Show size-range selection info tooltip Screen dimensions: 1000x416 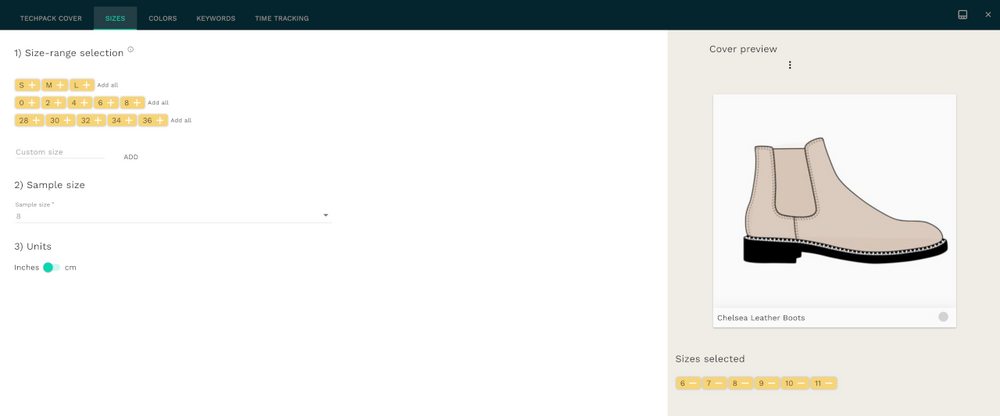(x=131, y=49)
